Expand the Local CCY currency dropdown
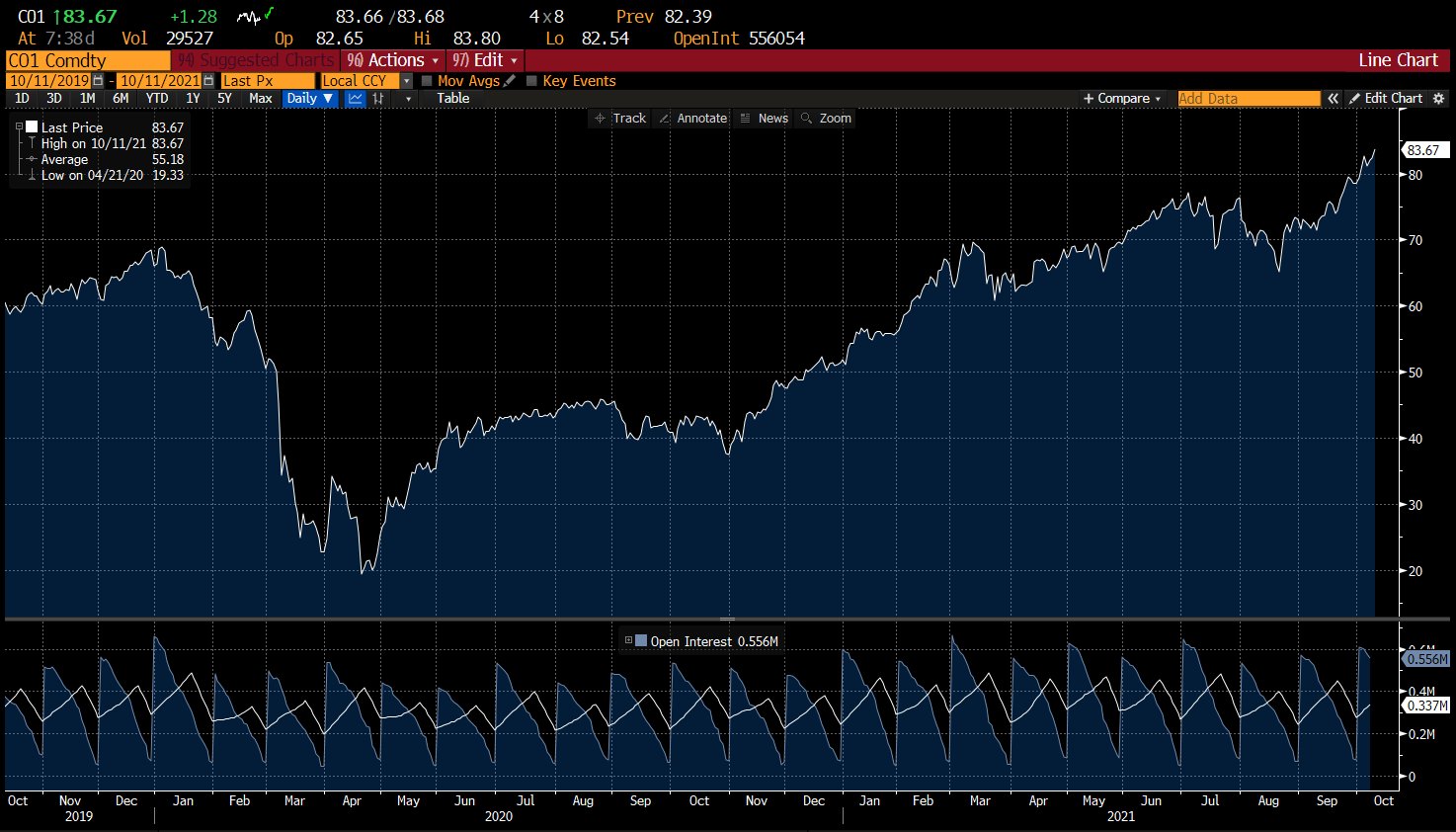1456x832 pixels. click(x=406, y=81)
